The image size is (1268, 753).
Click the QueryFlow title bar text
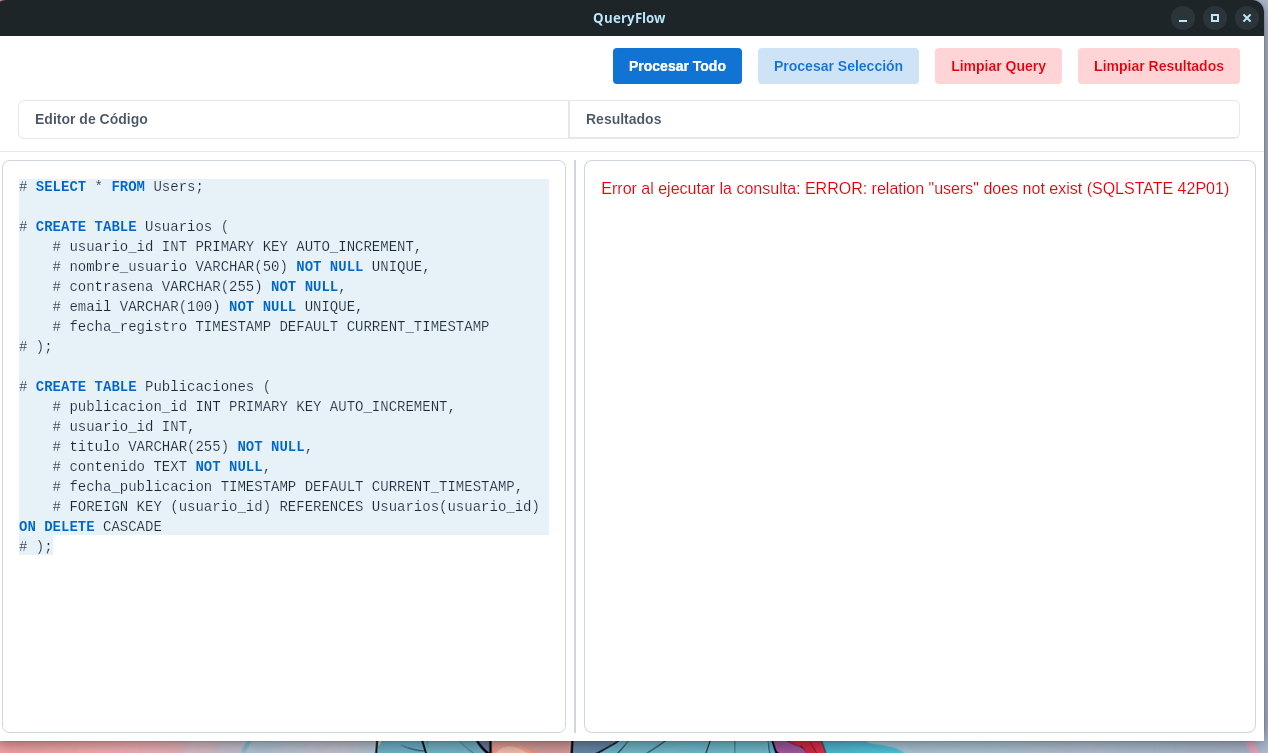click(x=629, y=18)
